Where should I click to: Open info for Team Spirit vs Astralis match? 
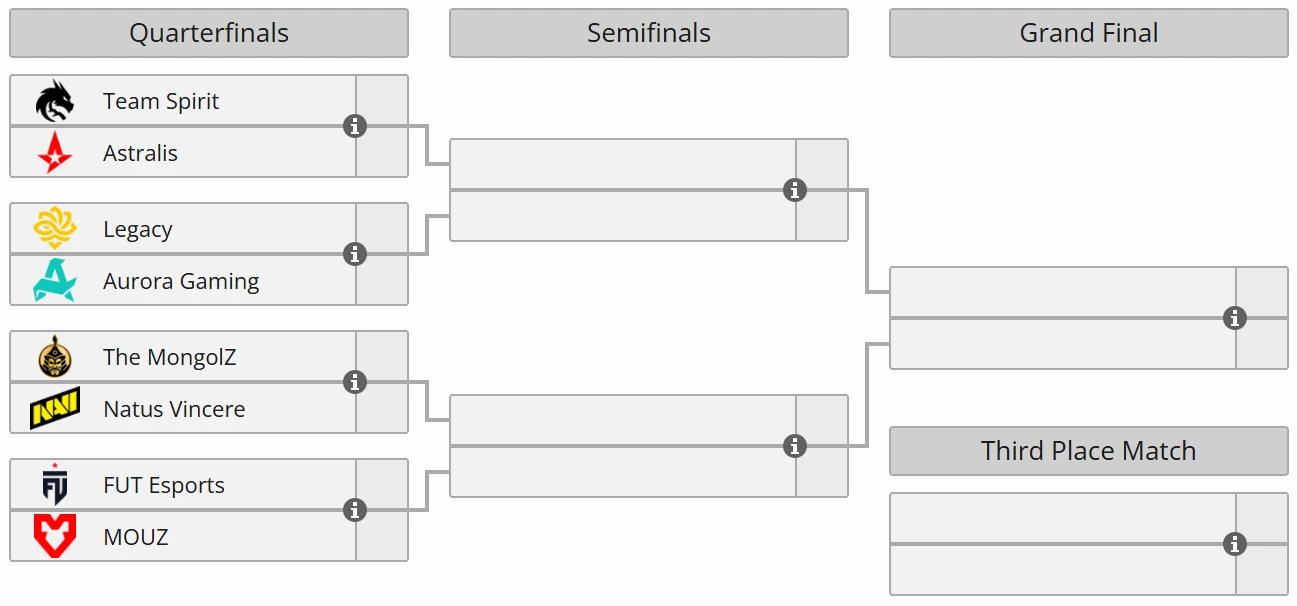click(355, 126)
